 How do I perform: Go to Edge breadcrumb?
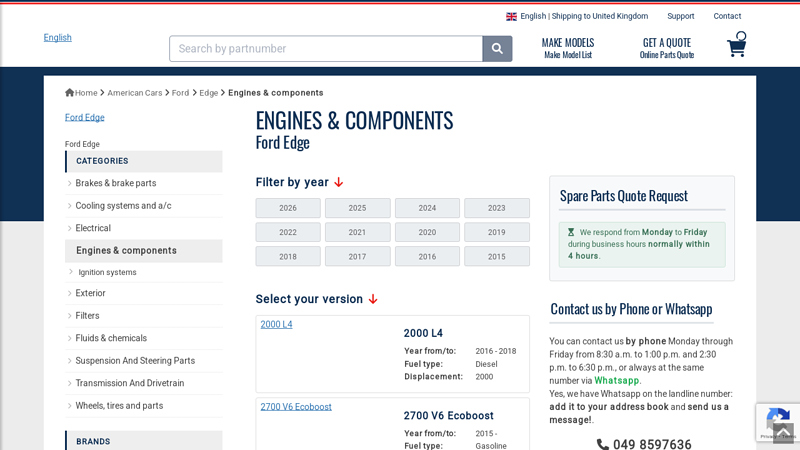(x=208, y=93)
